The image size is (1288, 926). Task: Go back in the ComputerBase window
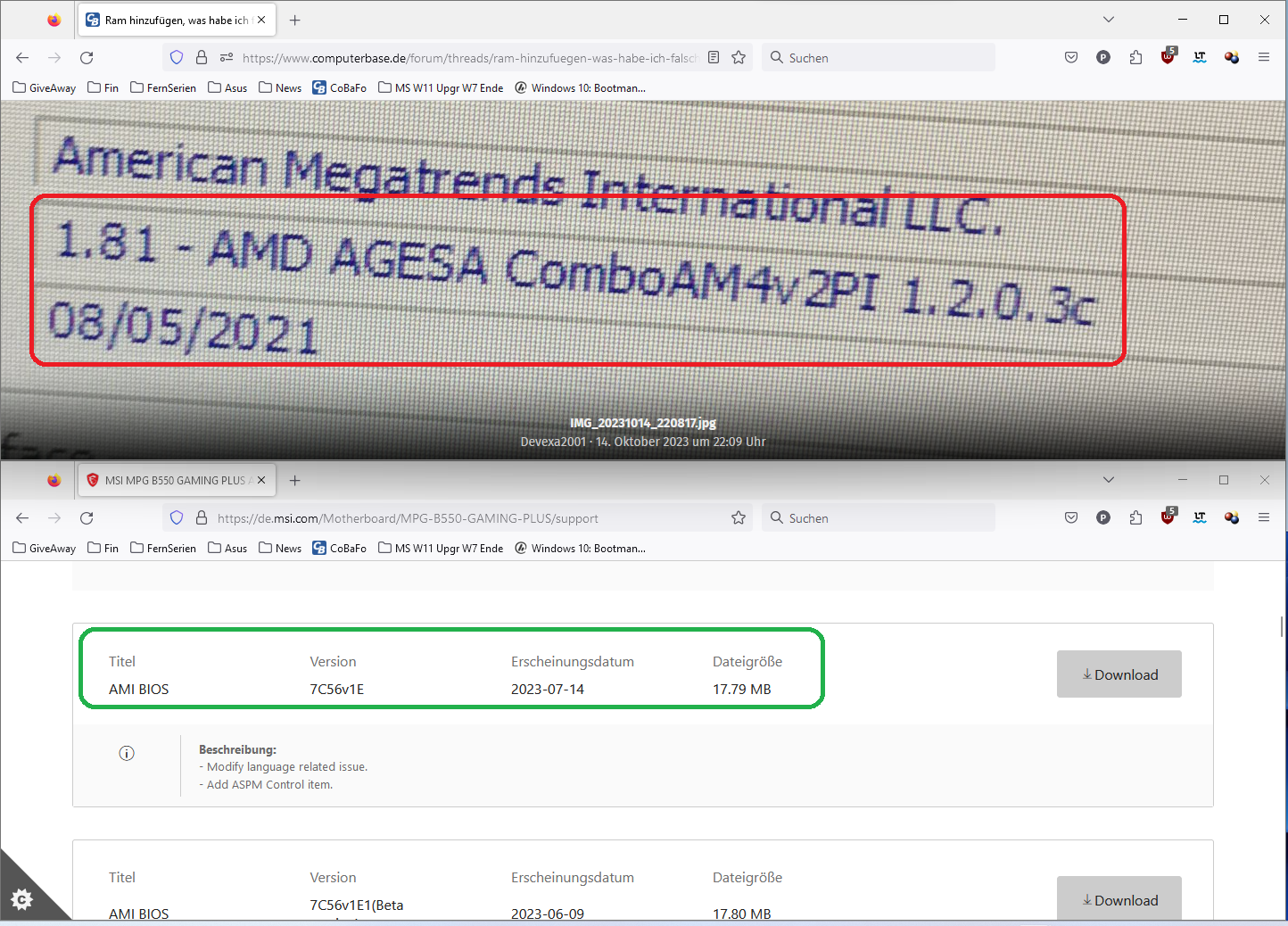tap(22, 58)
